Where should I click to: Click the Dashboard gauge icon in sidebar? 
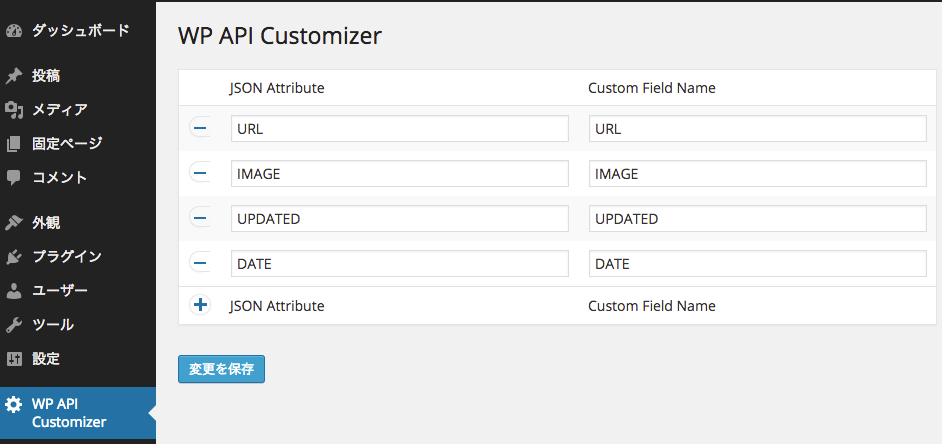click(13, 31)
